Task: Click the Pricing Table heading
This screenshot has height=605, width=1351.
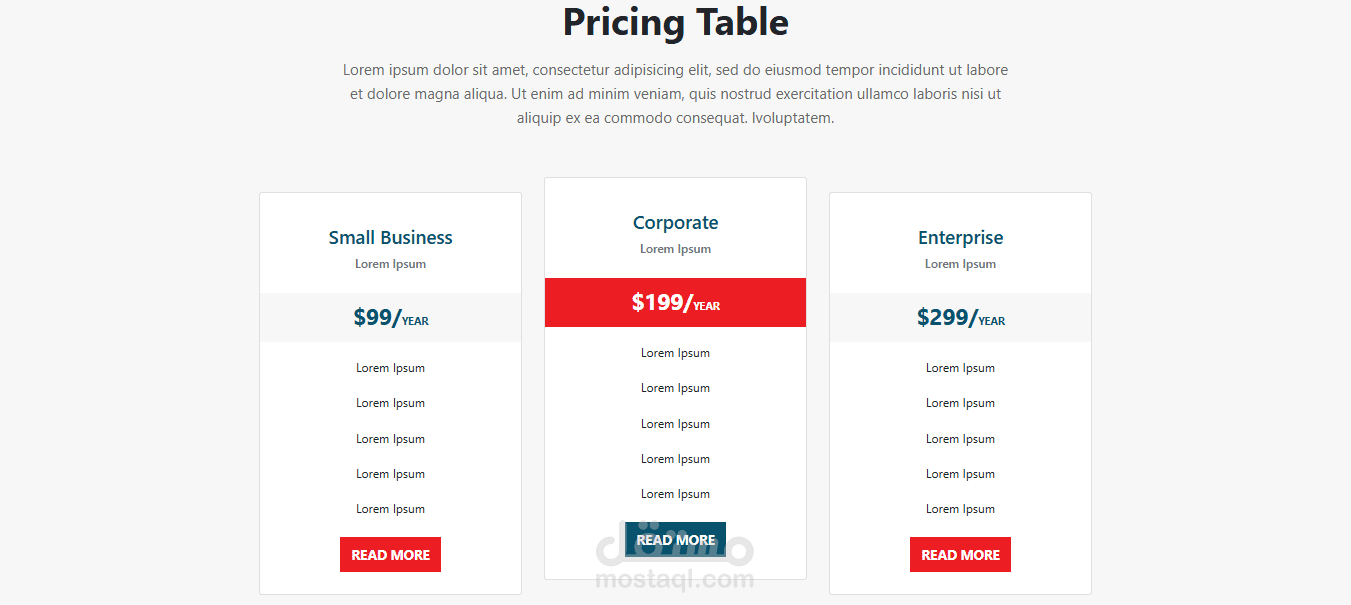Action: (675, 22)
